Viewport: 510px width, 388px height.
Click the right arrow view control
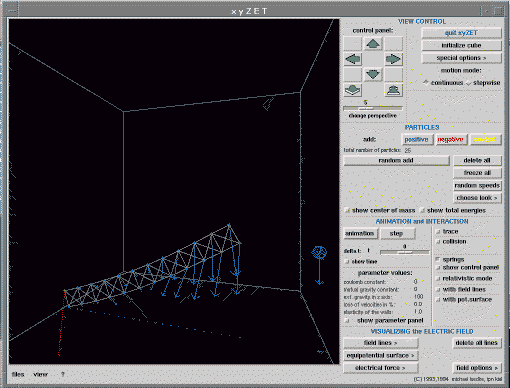pyautogui.click(x=393, y=59)
